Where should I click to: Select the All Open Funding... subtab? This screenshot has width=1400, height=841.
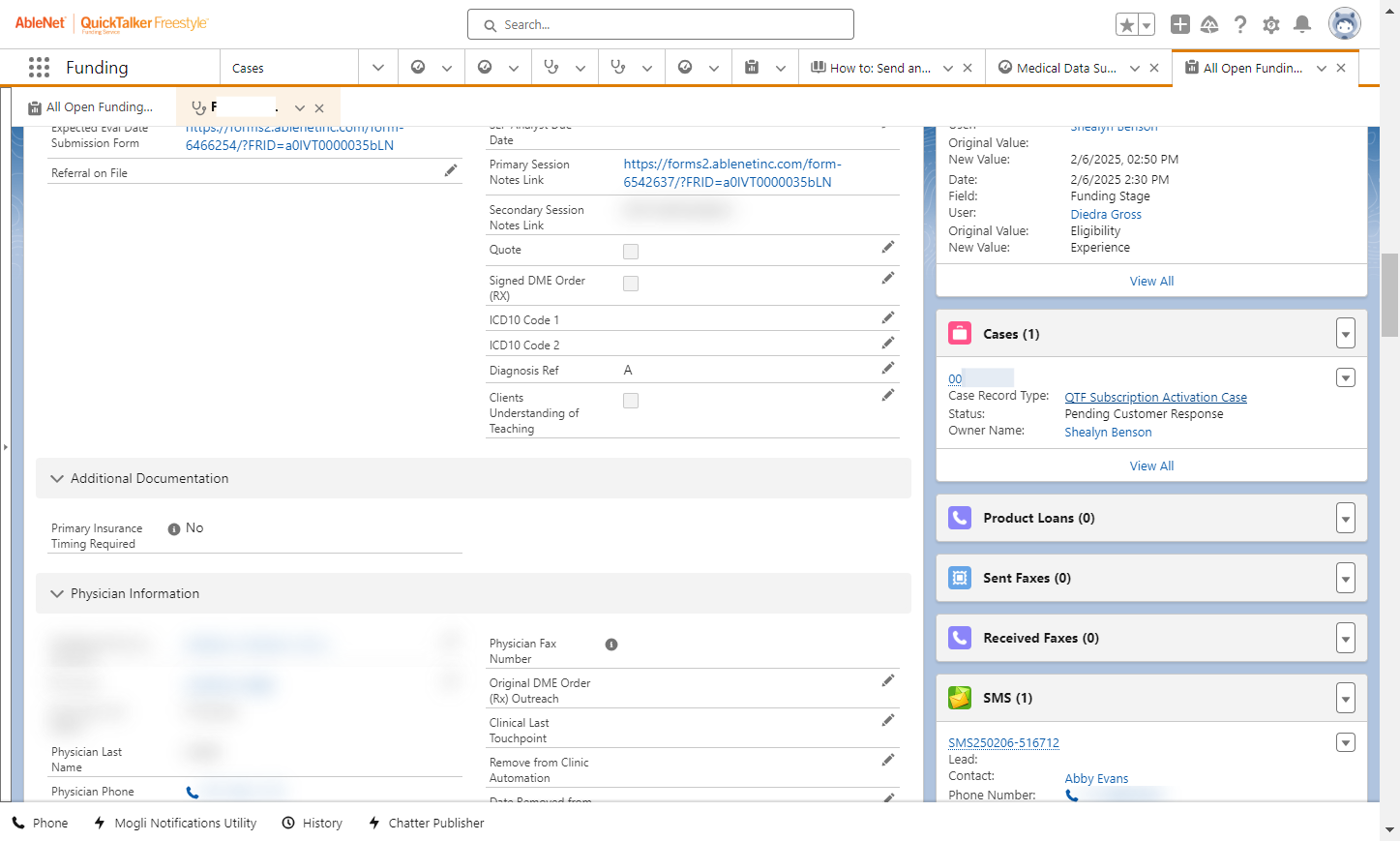[90, 107]
